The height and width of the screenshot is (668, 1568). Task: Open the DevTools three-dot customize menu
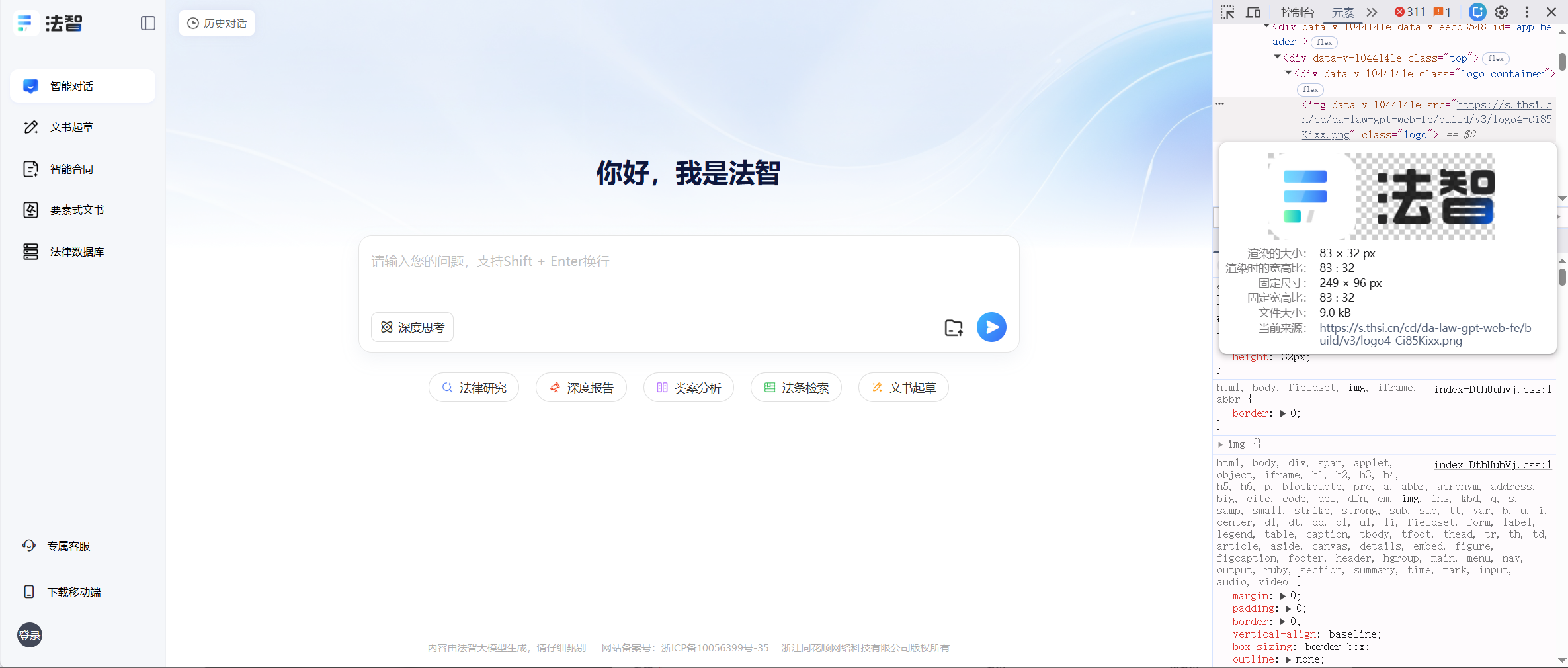pos(1527,12)
